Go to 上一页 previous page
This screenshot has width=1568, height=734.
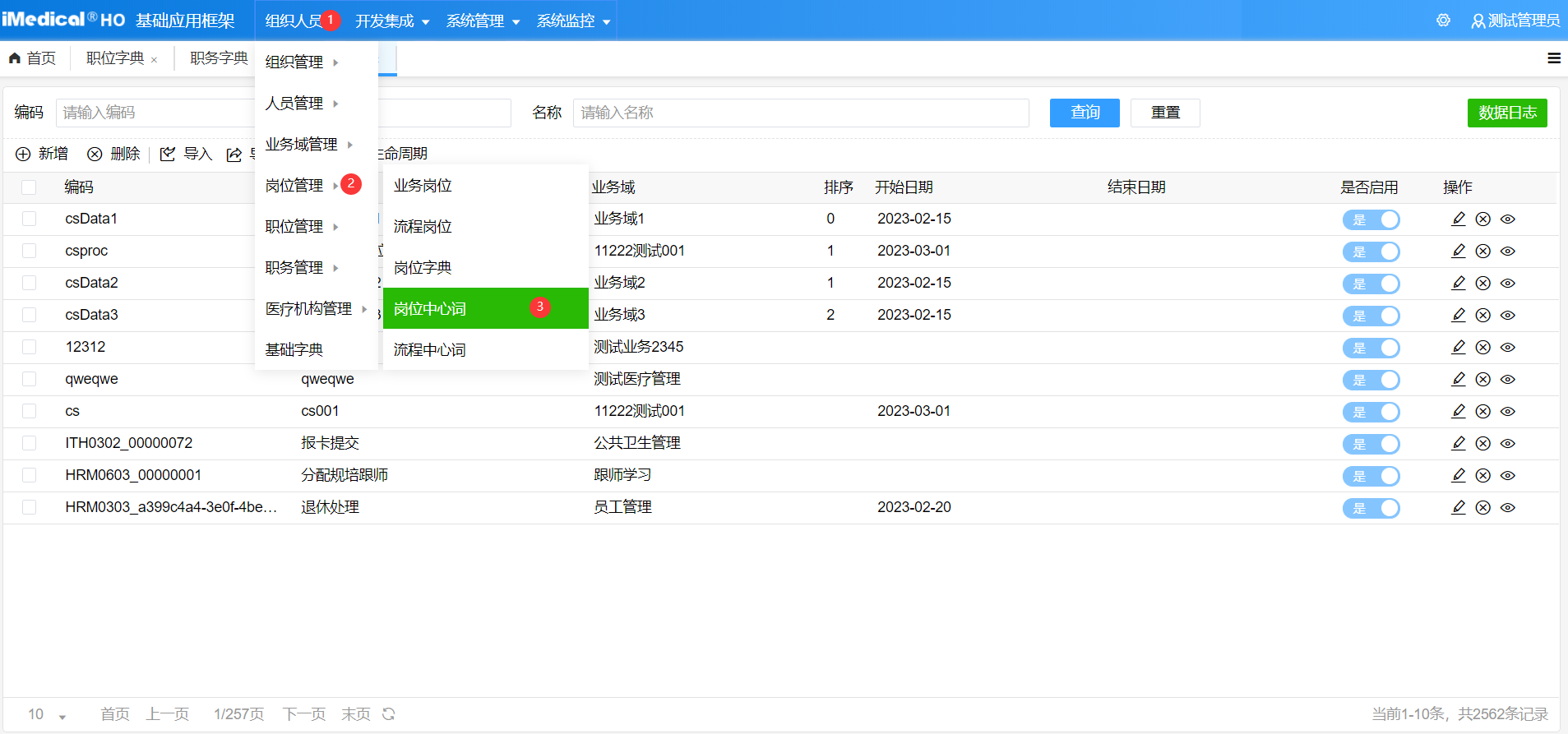(168, 714)
